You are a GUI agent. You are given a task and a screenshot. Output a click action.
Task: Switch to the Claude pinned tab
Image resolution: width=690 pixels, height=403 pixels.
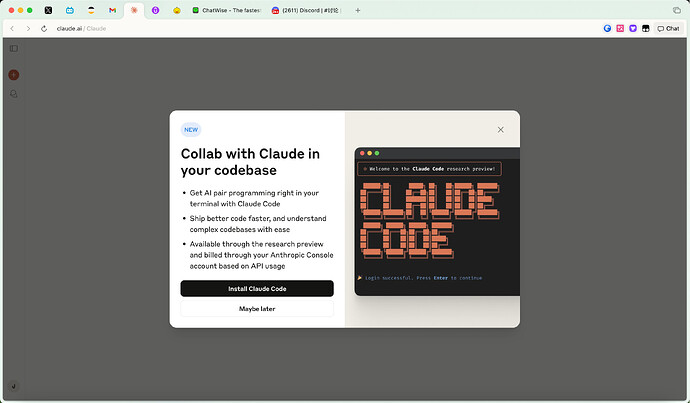pos(134,10)
